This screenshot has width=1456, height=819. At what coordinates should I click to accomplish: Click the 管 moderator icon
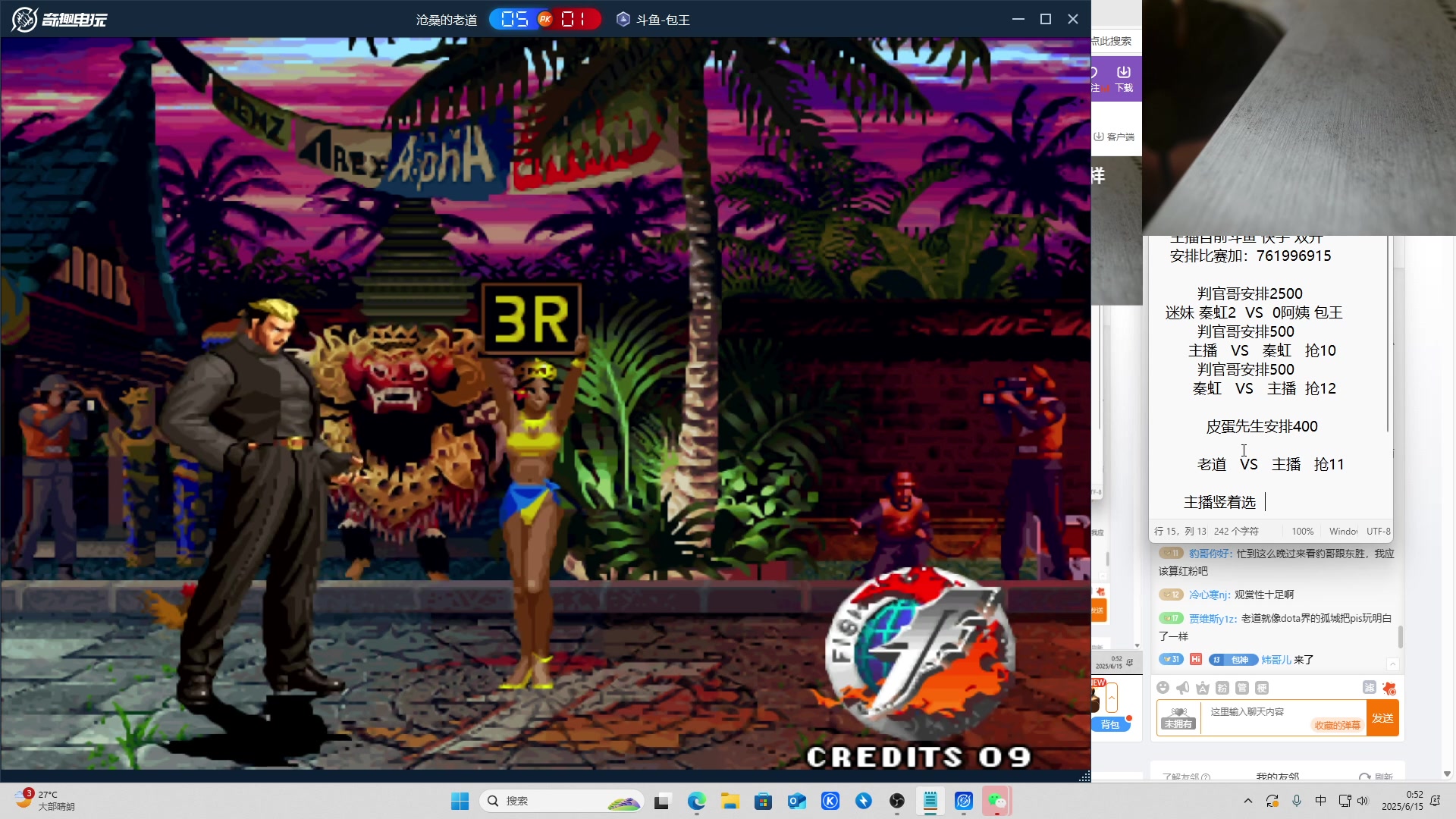[x=1241, y=688]
